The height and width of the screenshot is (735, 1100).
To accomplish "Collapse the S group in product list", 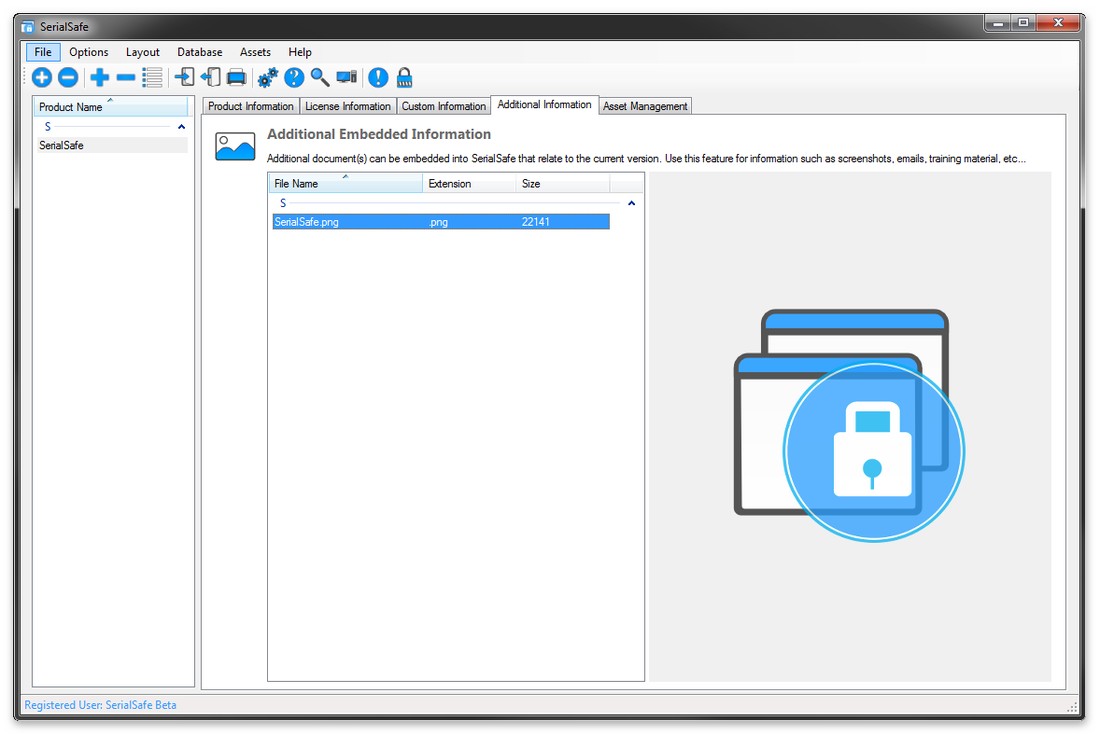I will 182,127.
